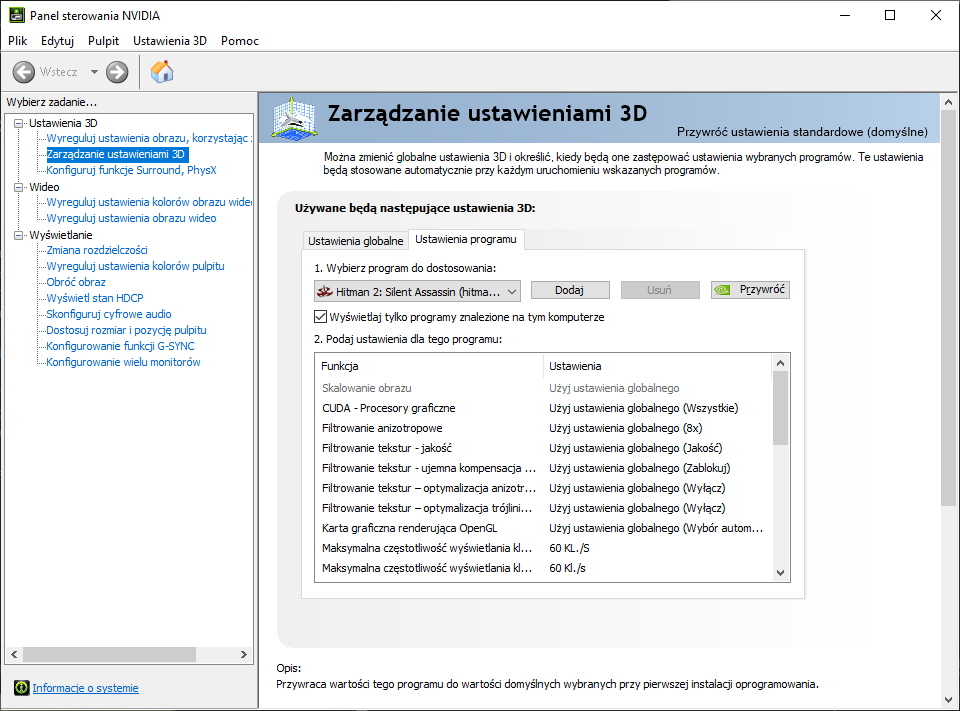
Task: Click the Funkcja column header
Action: 429,366
